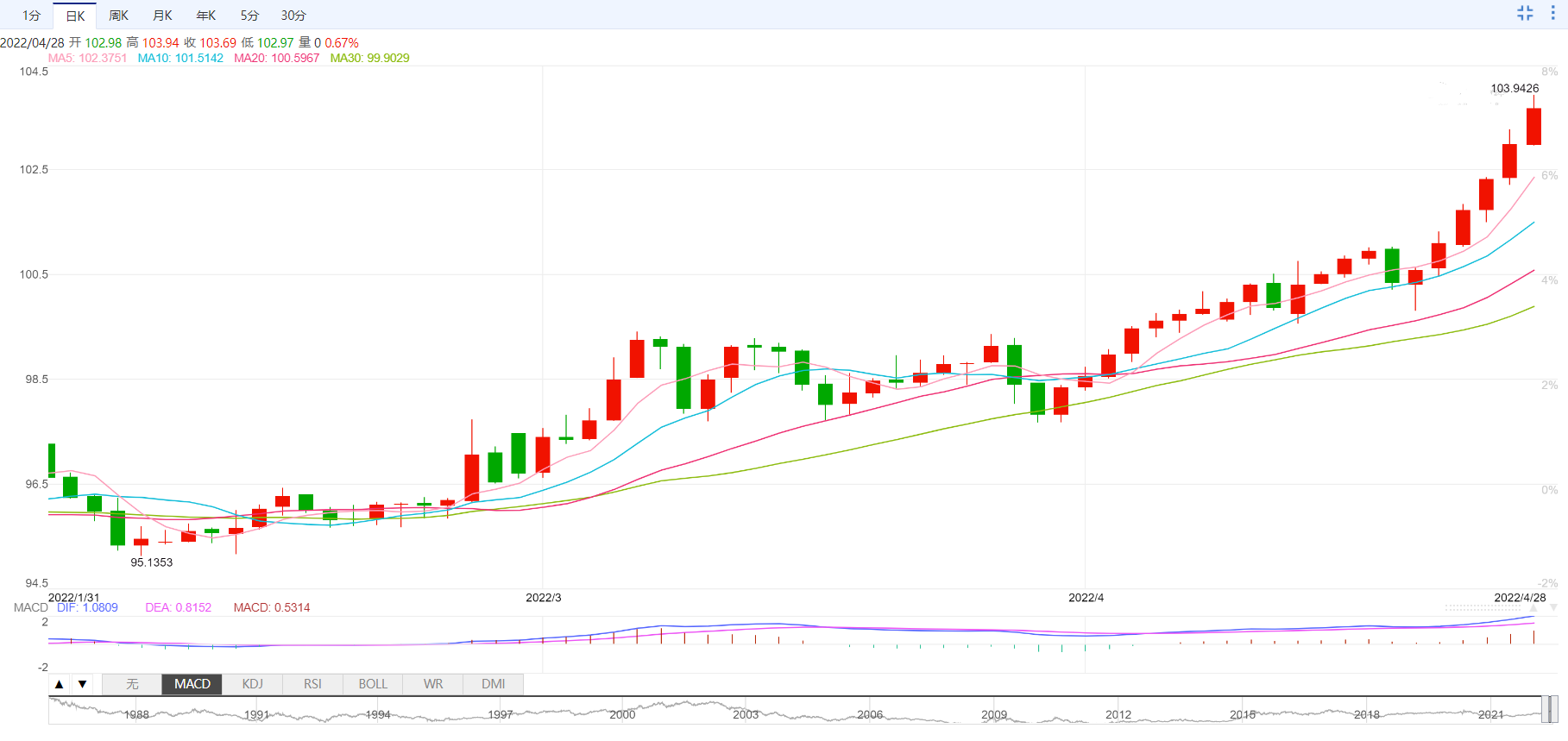Select the 年K yearly chart tab
This screenshot has width=1568, height=741.
205,16
